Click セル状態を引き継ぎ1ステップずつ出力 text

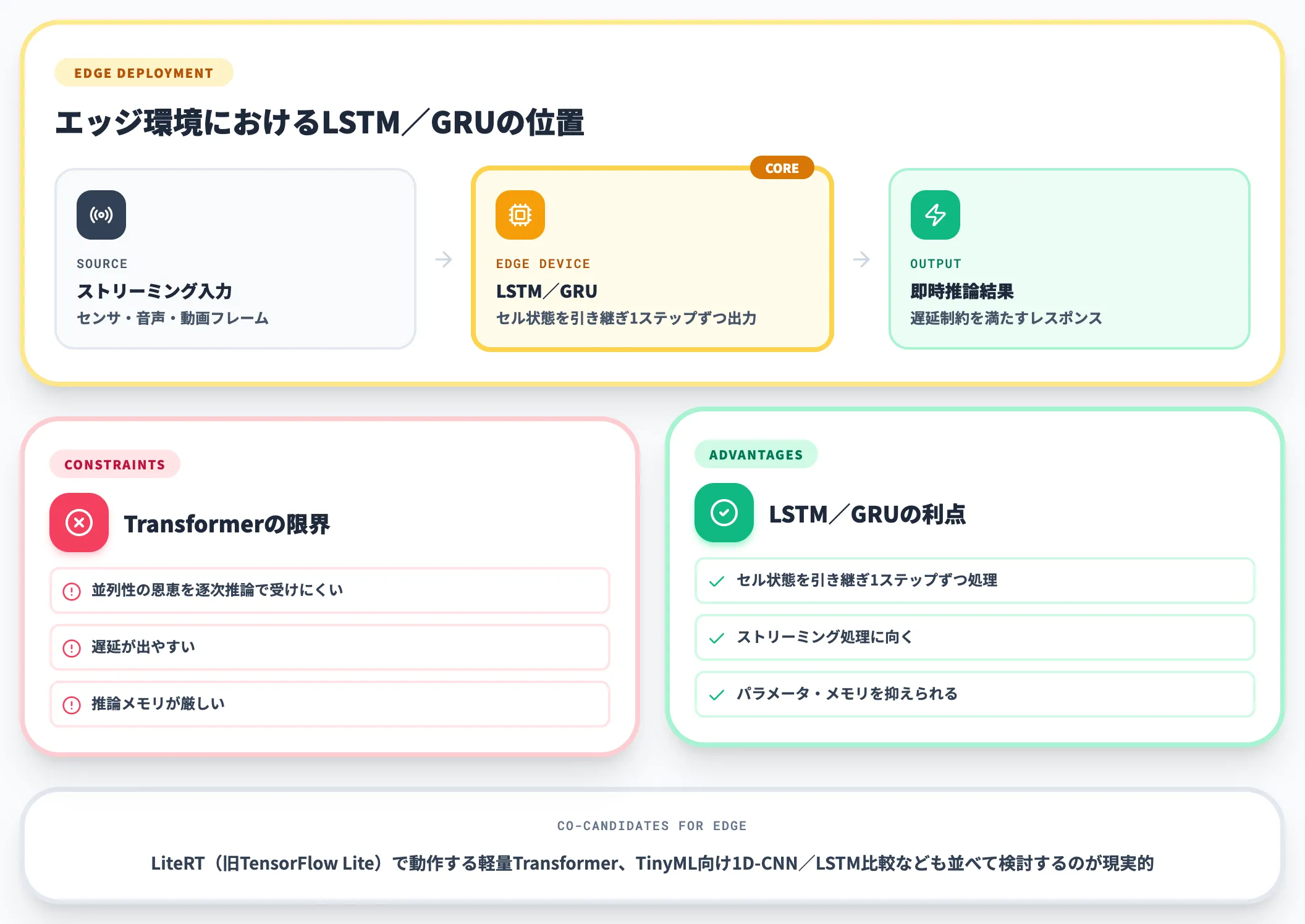click(626, 318)
